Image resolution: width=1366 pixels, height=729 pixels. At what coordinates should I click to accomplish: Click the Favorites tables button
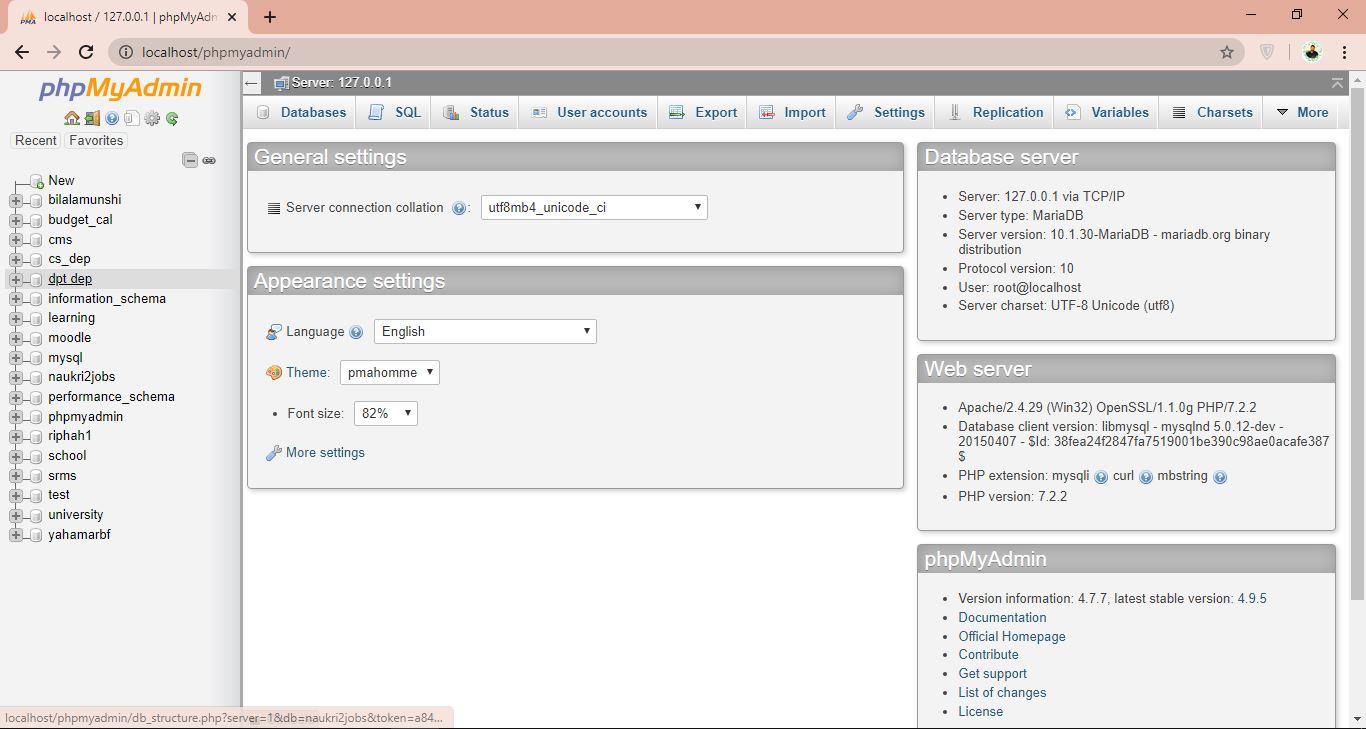pos(96,141)
